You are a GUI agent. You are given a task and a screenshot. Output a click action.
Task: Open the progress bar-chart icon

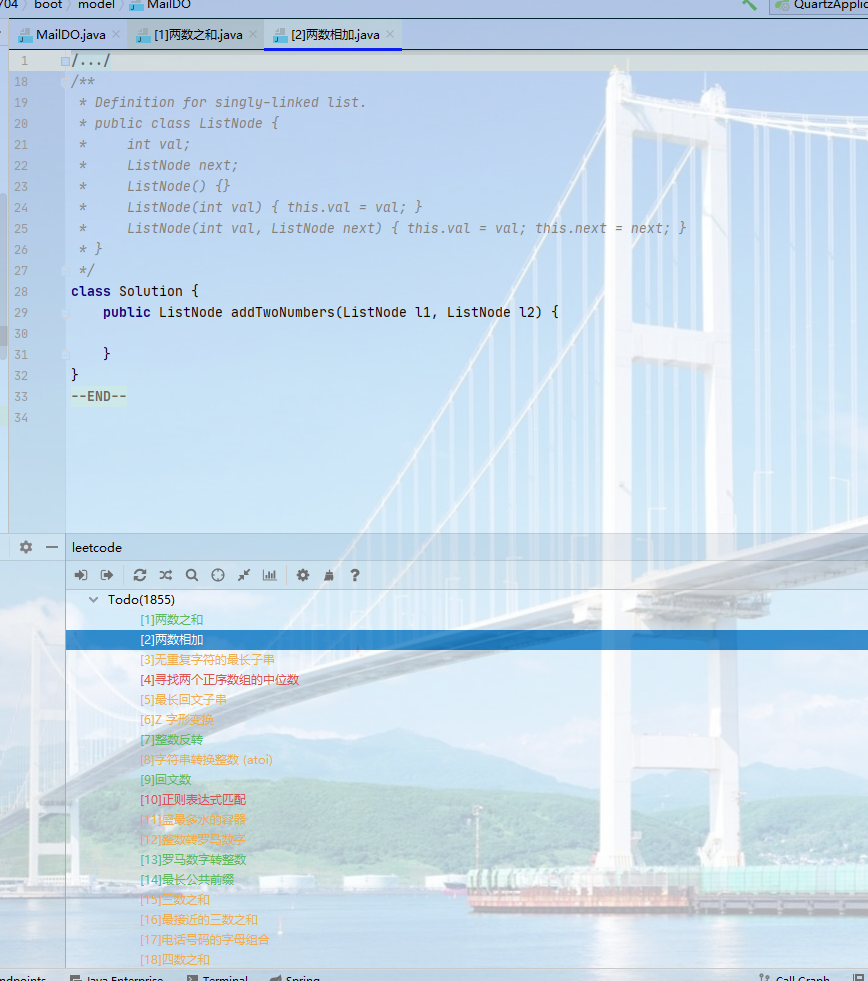[269, 575]
